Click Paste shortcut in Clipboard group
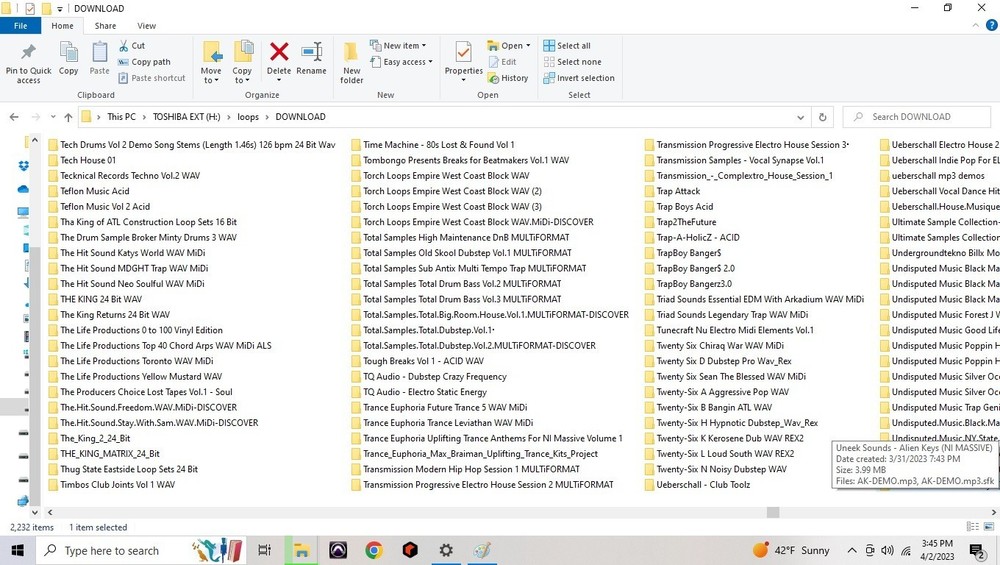Image resolution: width=1000 pixels, height=565 pixels. 152,78
